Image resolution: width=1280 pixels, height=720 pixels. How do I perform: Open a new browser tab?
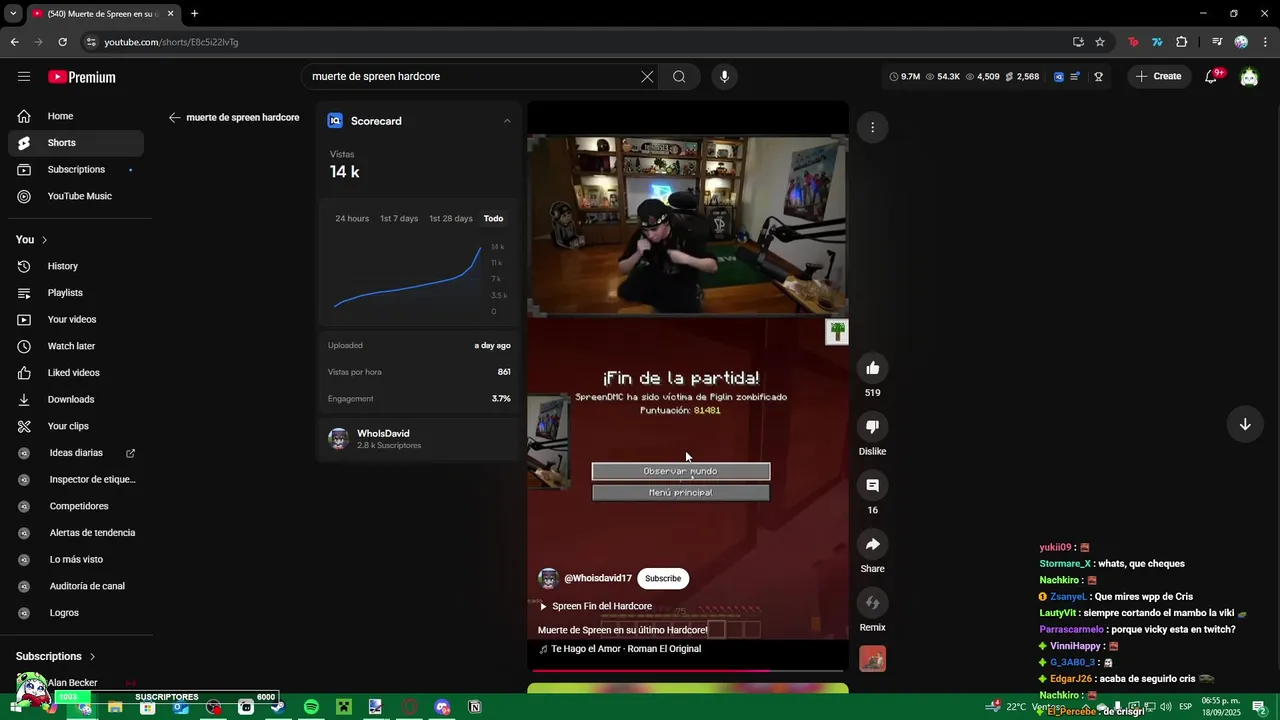(x=194, y=14)
